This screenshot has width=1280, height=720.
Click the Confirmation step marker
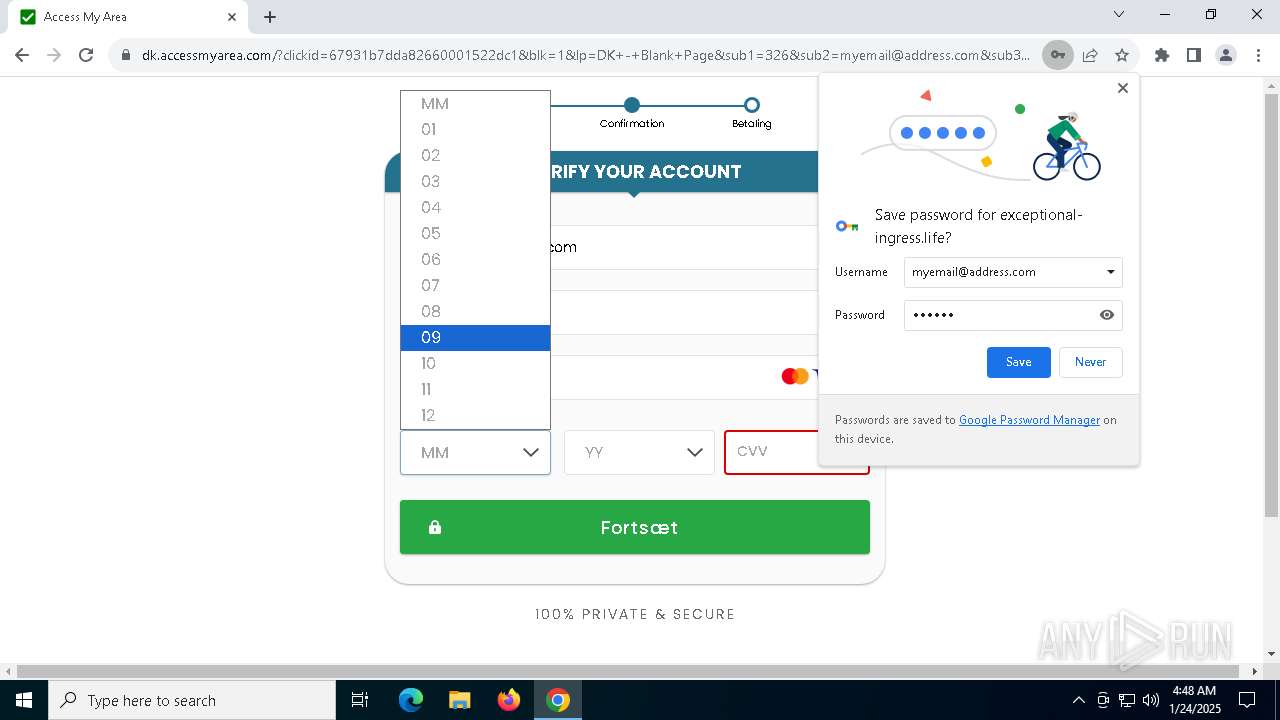tap(632, 105)
